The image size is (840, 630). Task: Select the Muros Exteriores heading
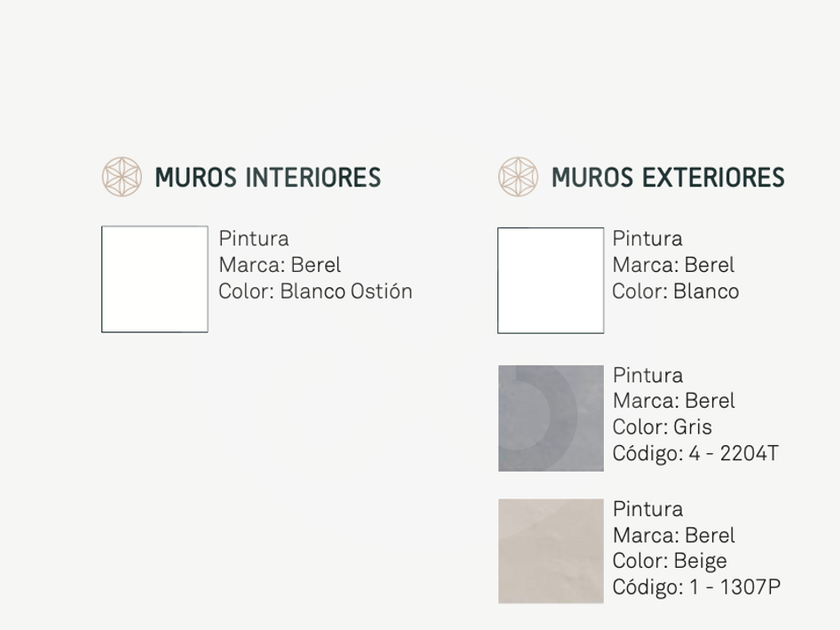[668, 178]
